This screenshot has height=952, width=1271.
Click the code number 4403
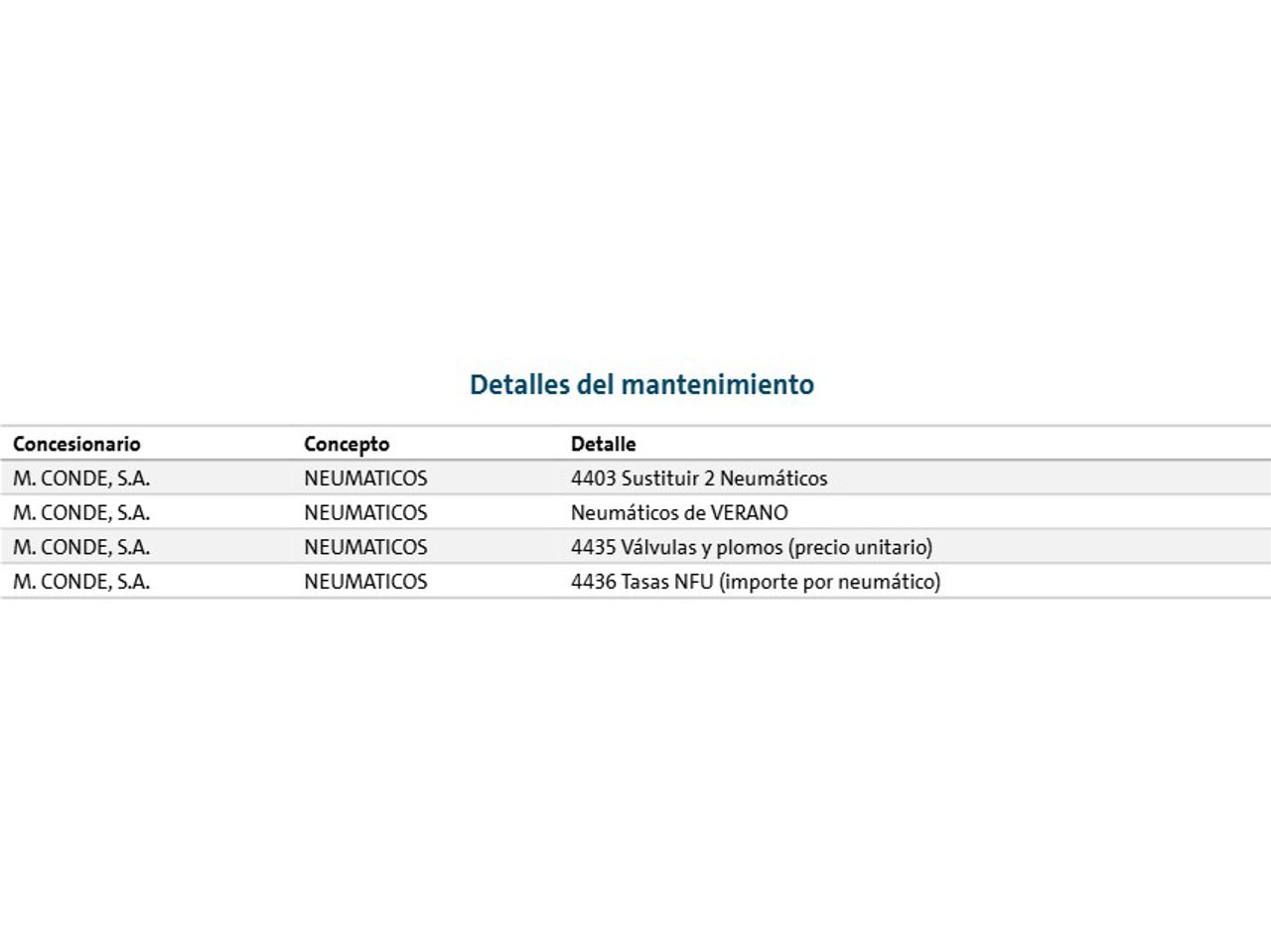(593, 478)
